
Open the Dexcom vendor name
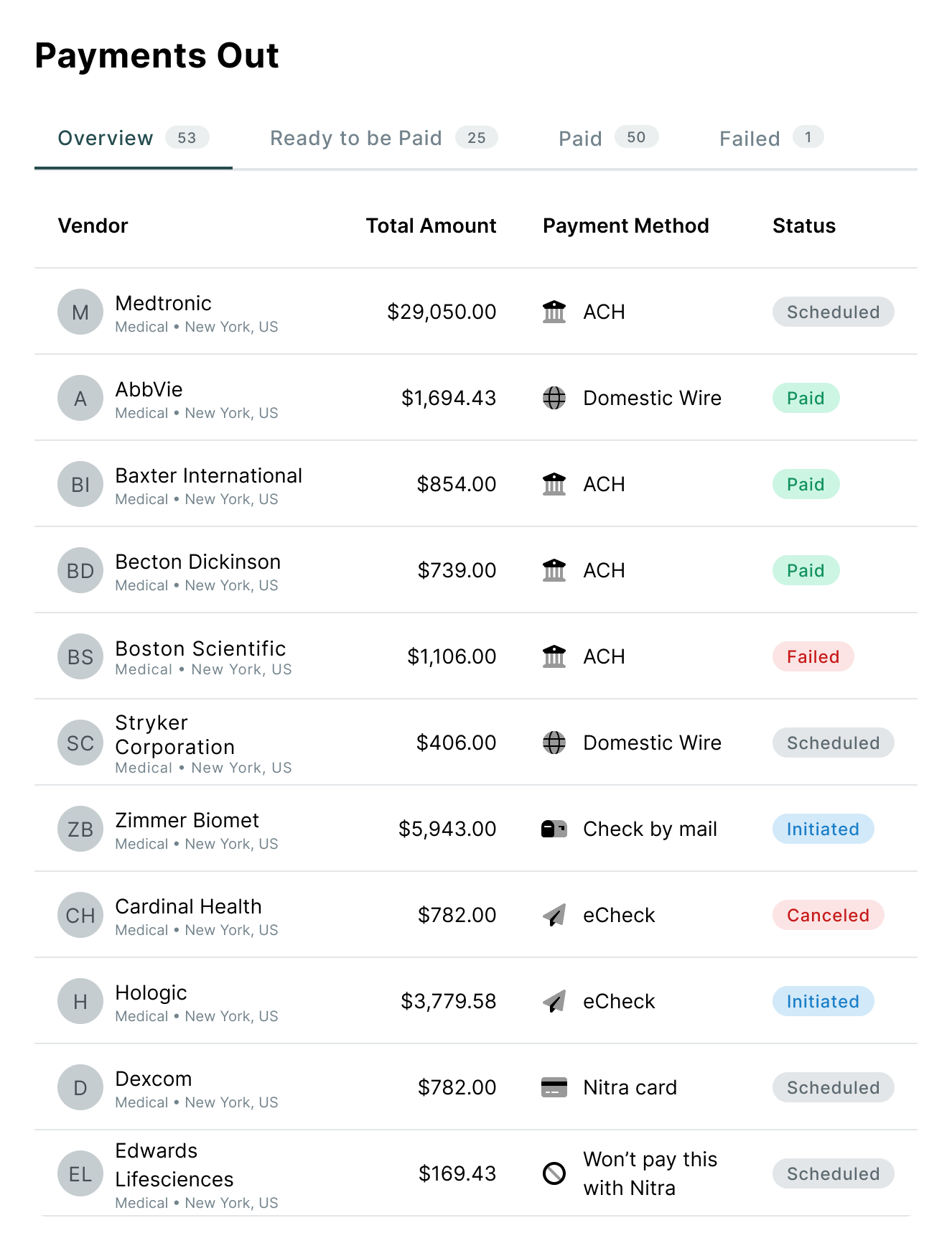click(154, 1079)
